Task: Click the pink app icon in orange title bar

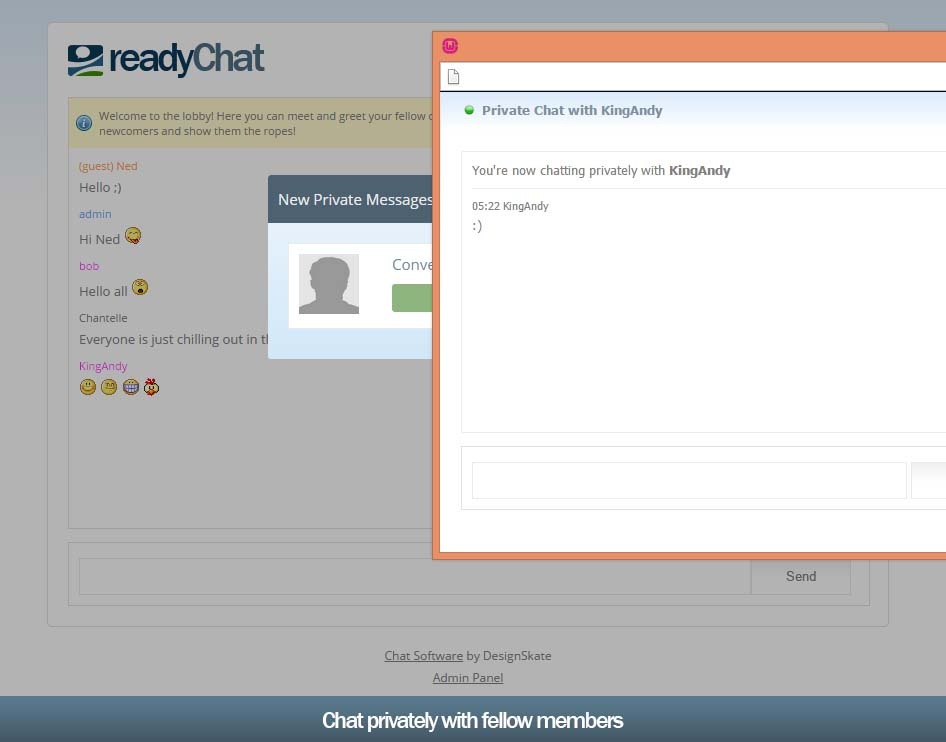Action: coord(450,46)
